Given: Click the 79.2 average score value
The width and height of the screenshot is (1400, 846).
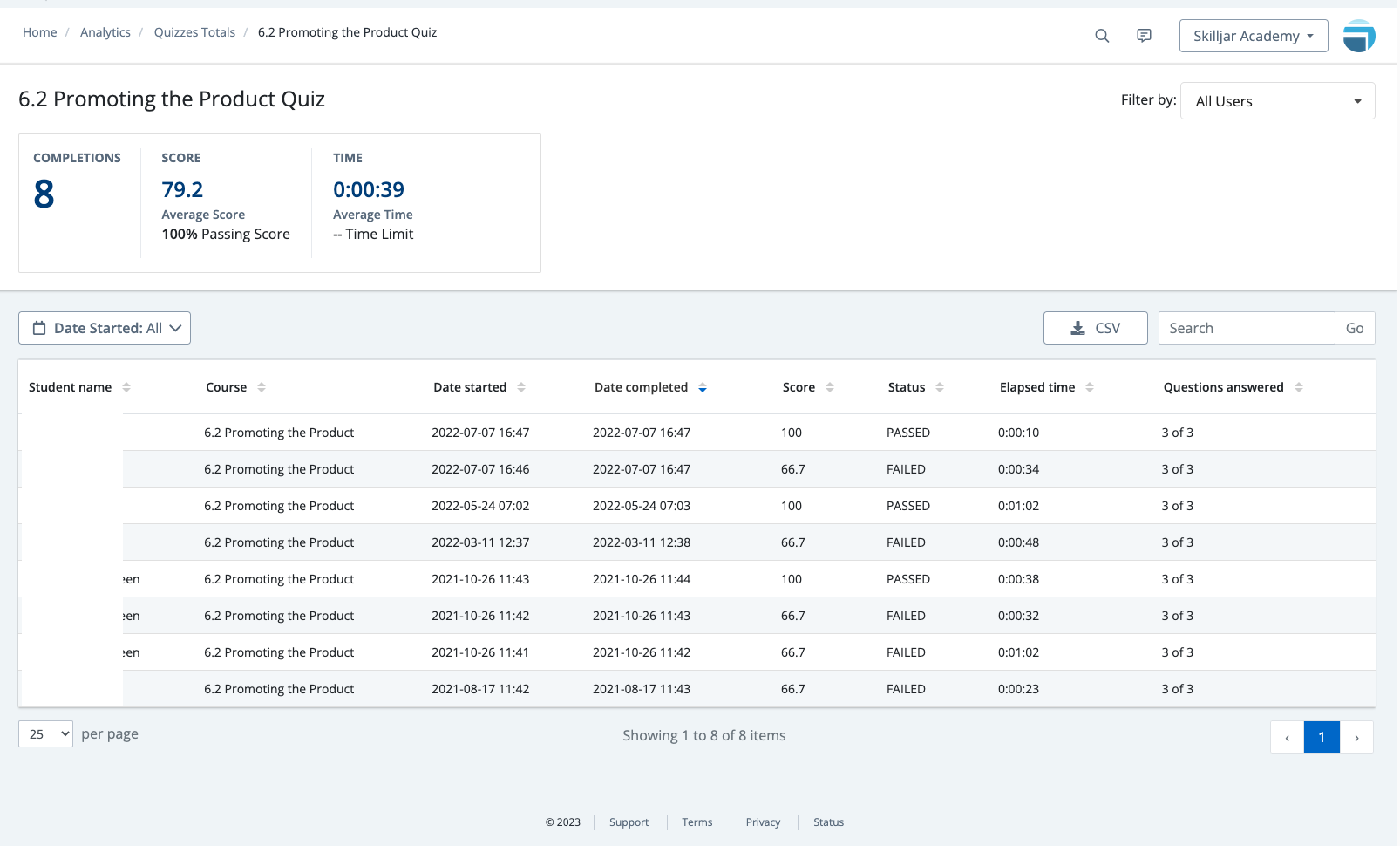Looking at the screenshot, I should click(x=182, y=189).
